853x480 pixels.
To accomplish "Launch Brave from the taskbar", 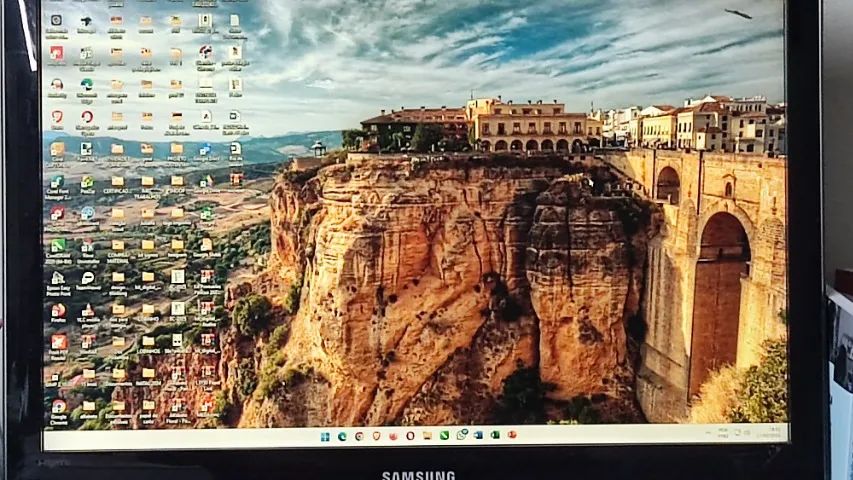I will pyautogui.click(x=376, y=436).
